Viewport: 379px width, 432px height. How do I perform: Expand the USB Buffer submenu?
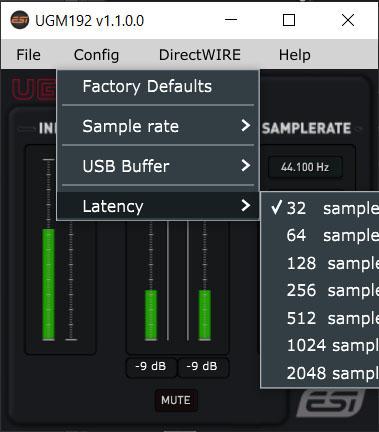158,166
